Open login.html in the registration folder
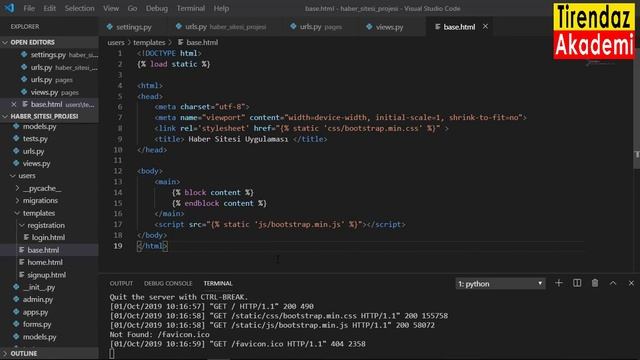The image size is (640, 360). tap(48, 238)
